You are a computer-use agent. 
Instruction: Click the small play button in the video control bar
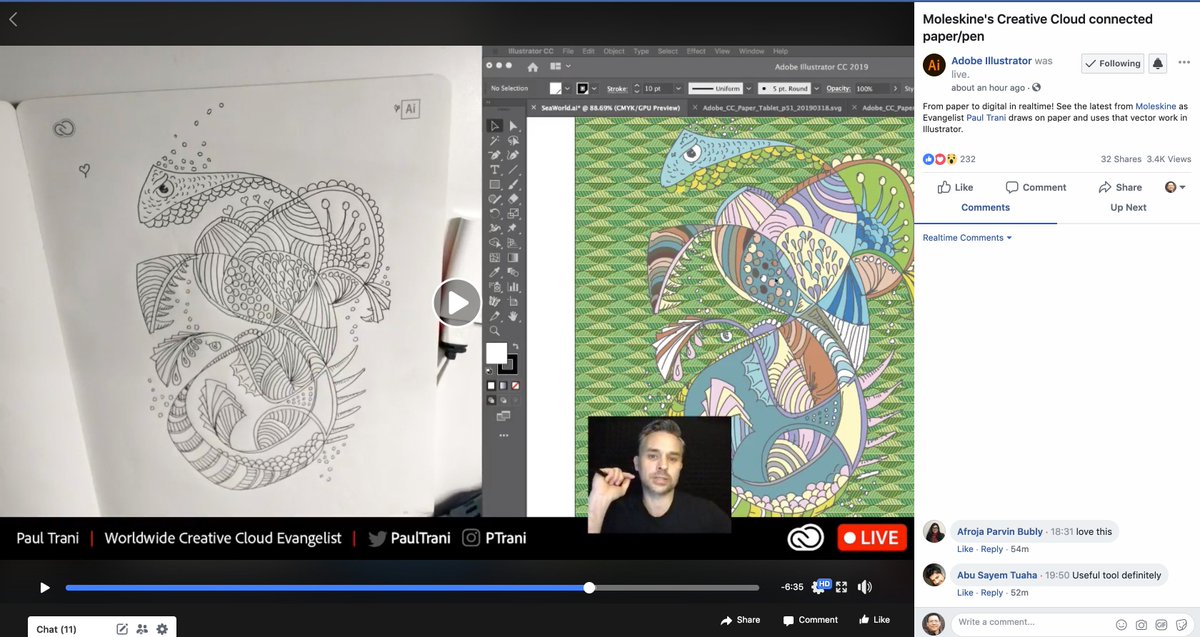(44, 588)
